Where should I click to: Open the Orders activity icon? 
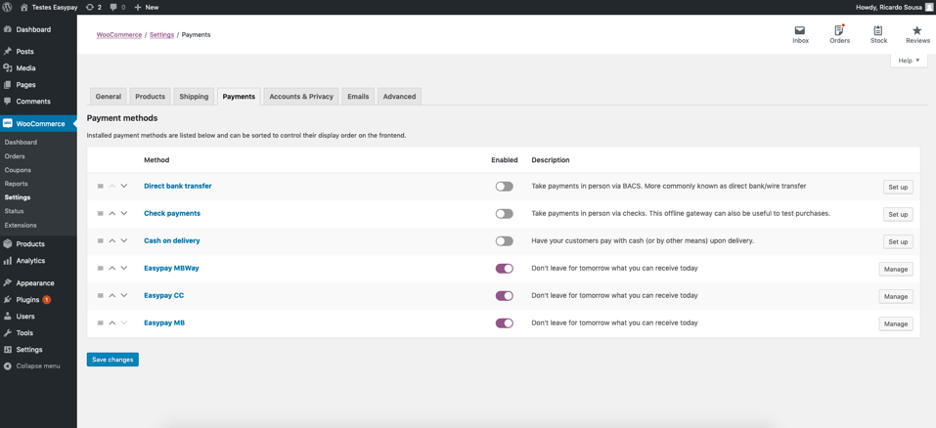[839, 35]
